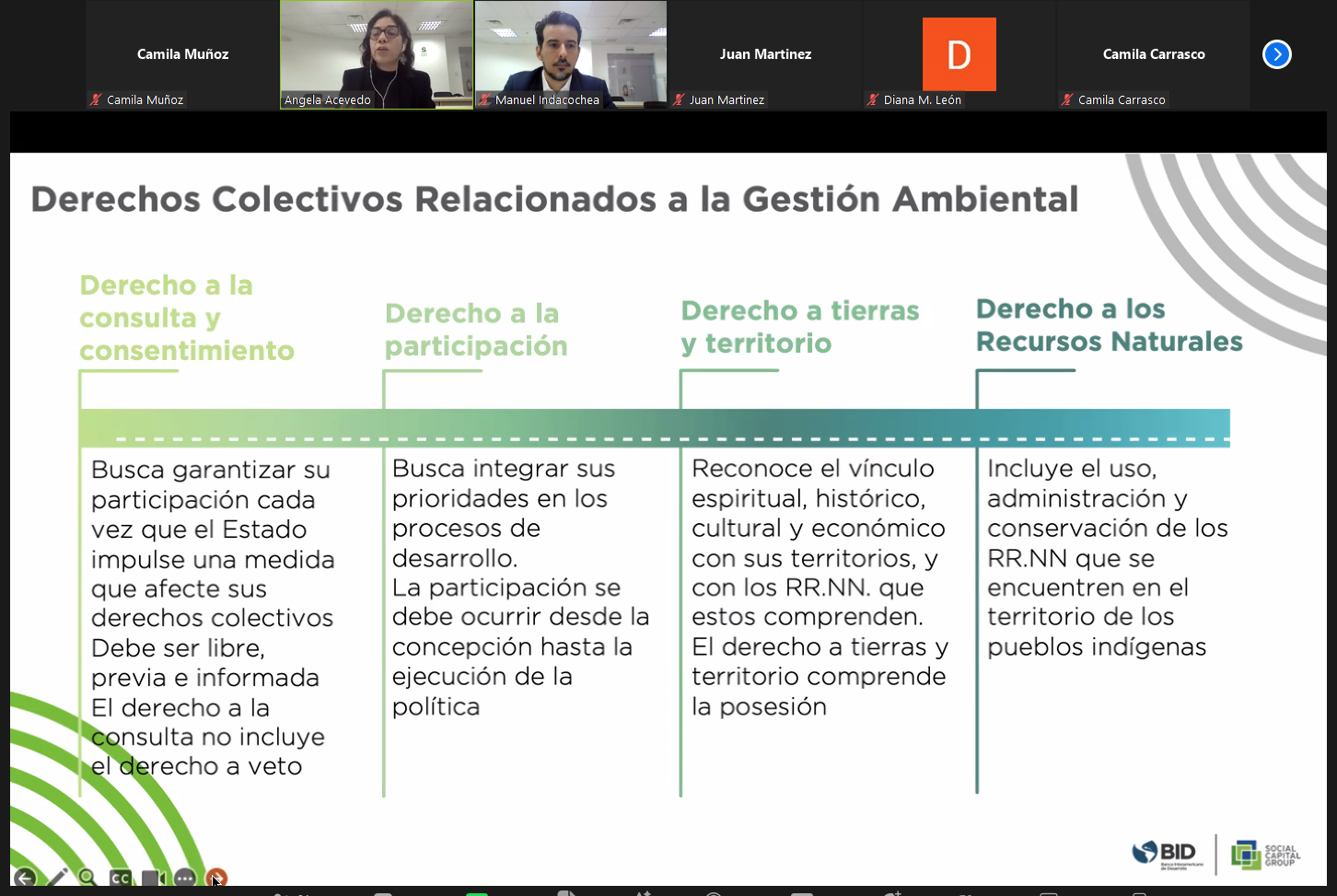This screenshot has width=1337, height=896.
Task: Select Angela Acevedo's video tile
Action: [377, 54]
